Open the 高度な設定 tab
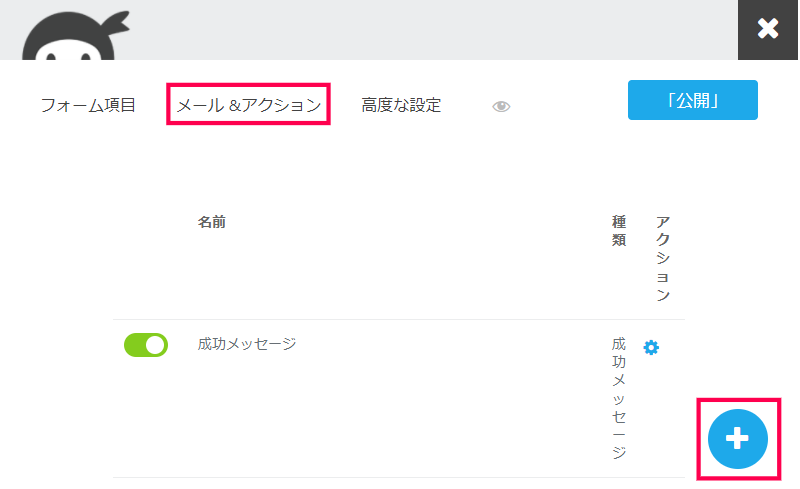This screenshot has width=800, height=489. (x=401, y=105)
